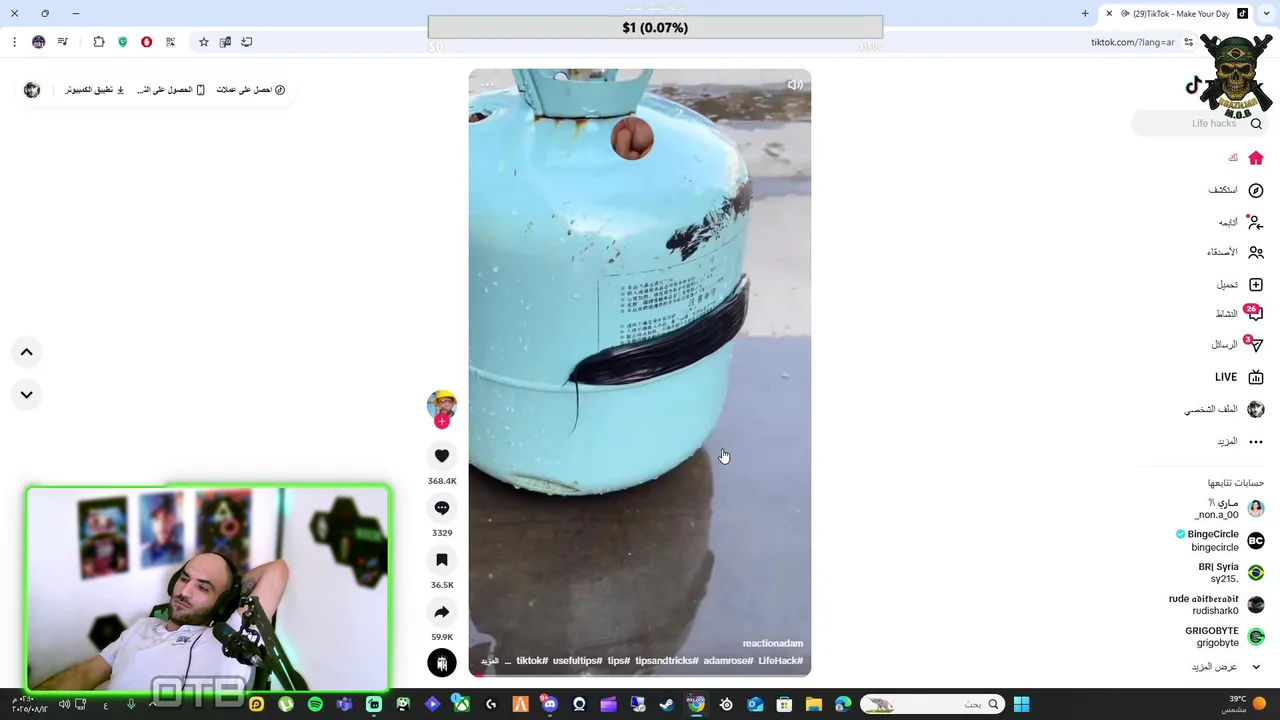Bookmark this page with the star icon
The width and height of the screenshot is (1280, 720).
tap(204, 42)
